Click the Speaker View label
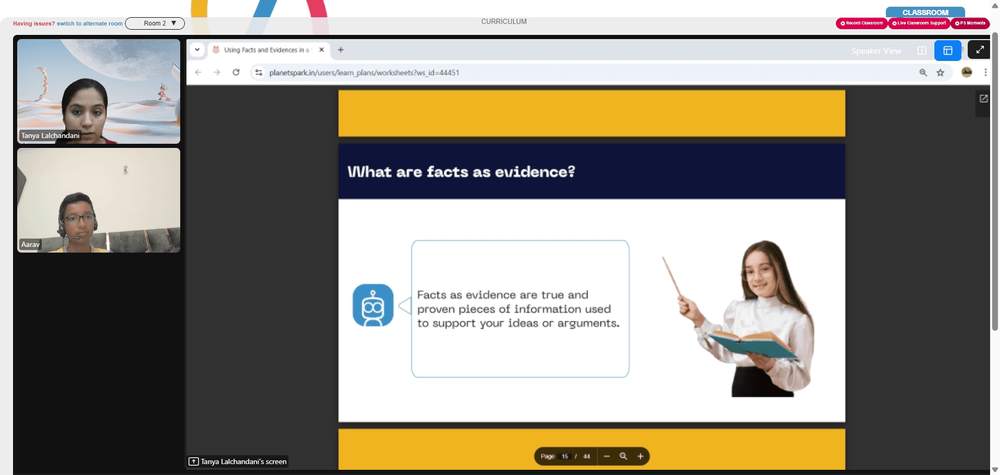1000x475 pixels. pos(876,51)
